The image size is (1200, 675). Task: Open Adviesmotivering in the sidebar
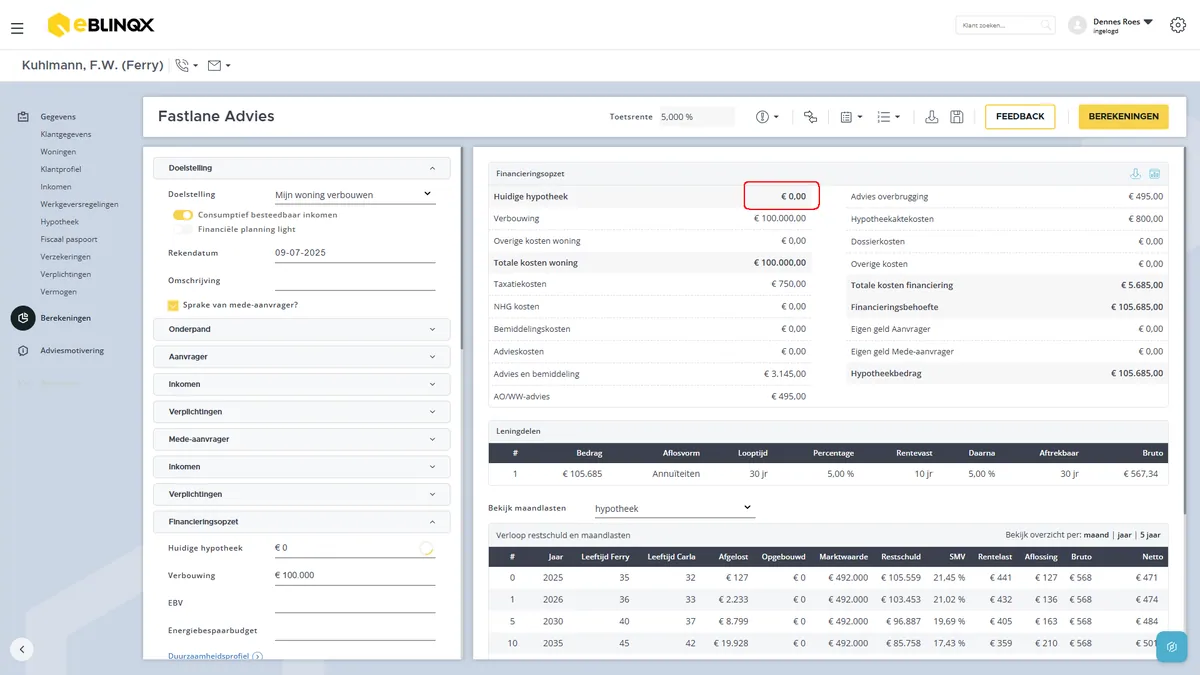72,351
